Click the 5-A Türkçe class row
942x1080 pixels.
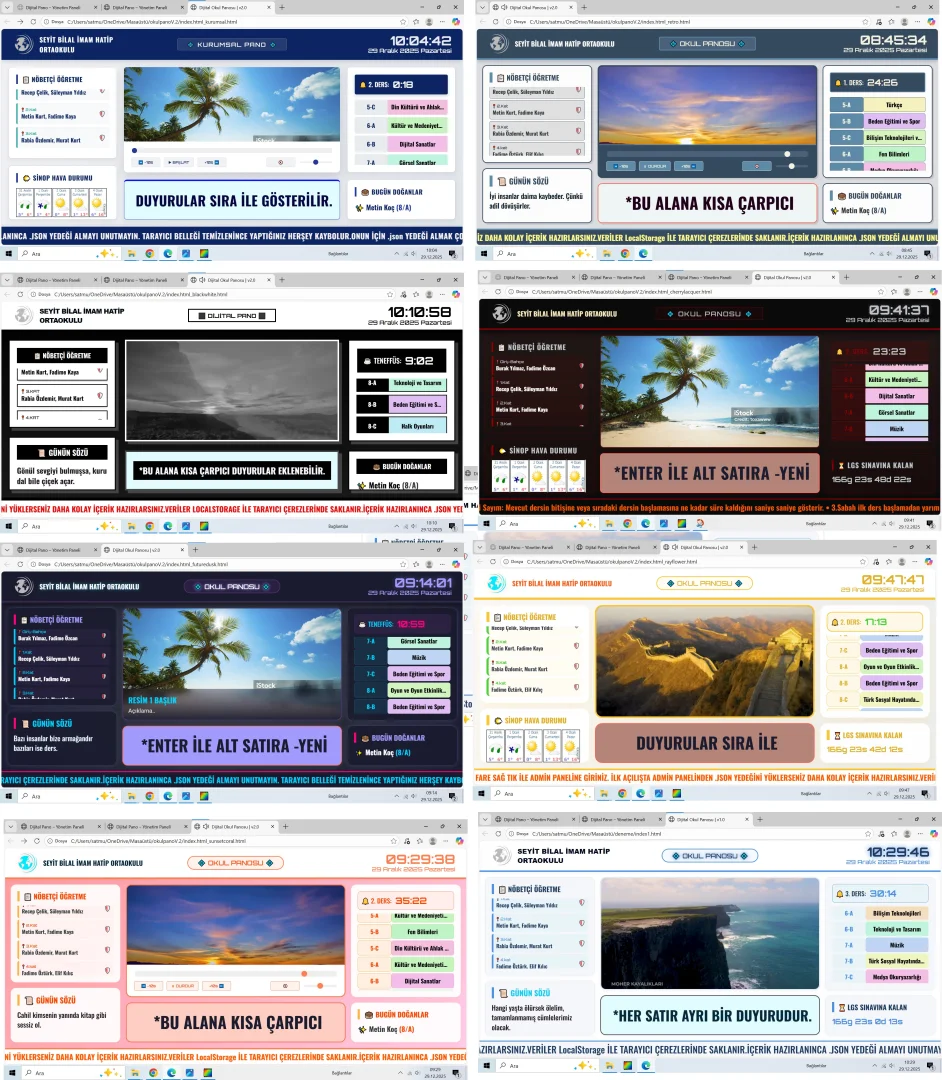point(877,104)
